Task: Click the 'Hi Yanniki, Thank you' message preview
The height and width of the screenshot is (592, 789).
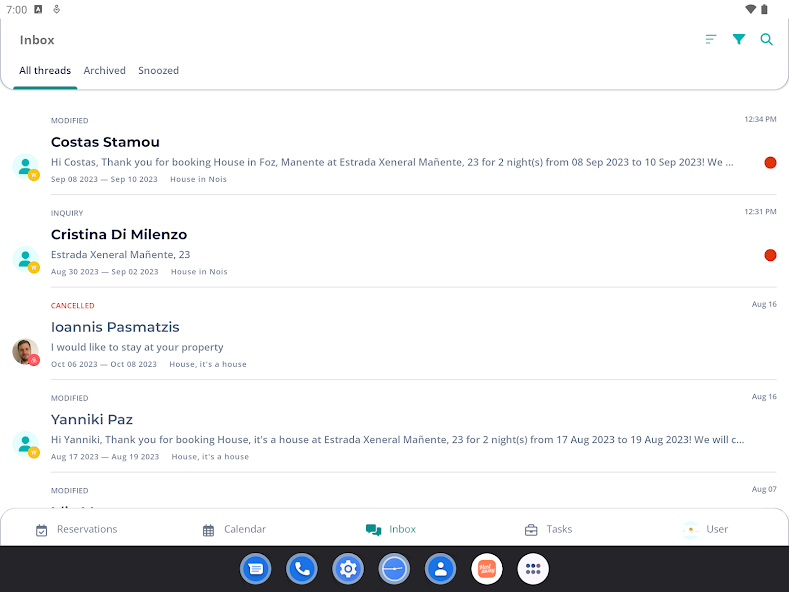Action: (398, 439)
